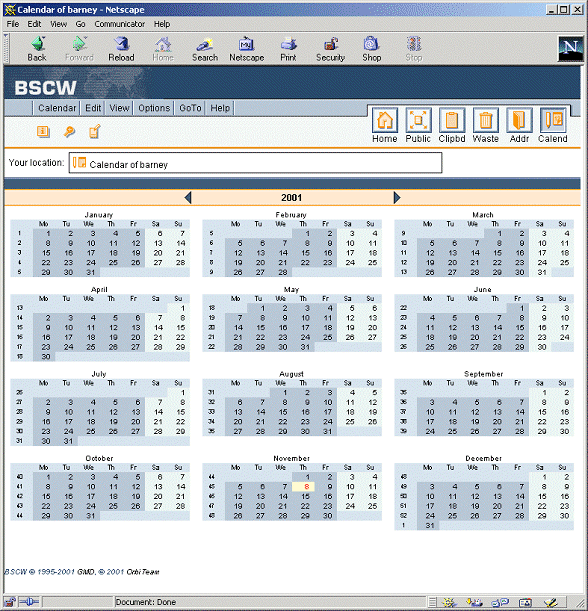Click the edit note action icon
This screenshot has width=588, height=611.
click(x=95, y=131)
